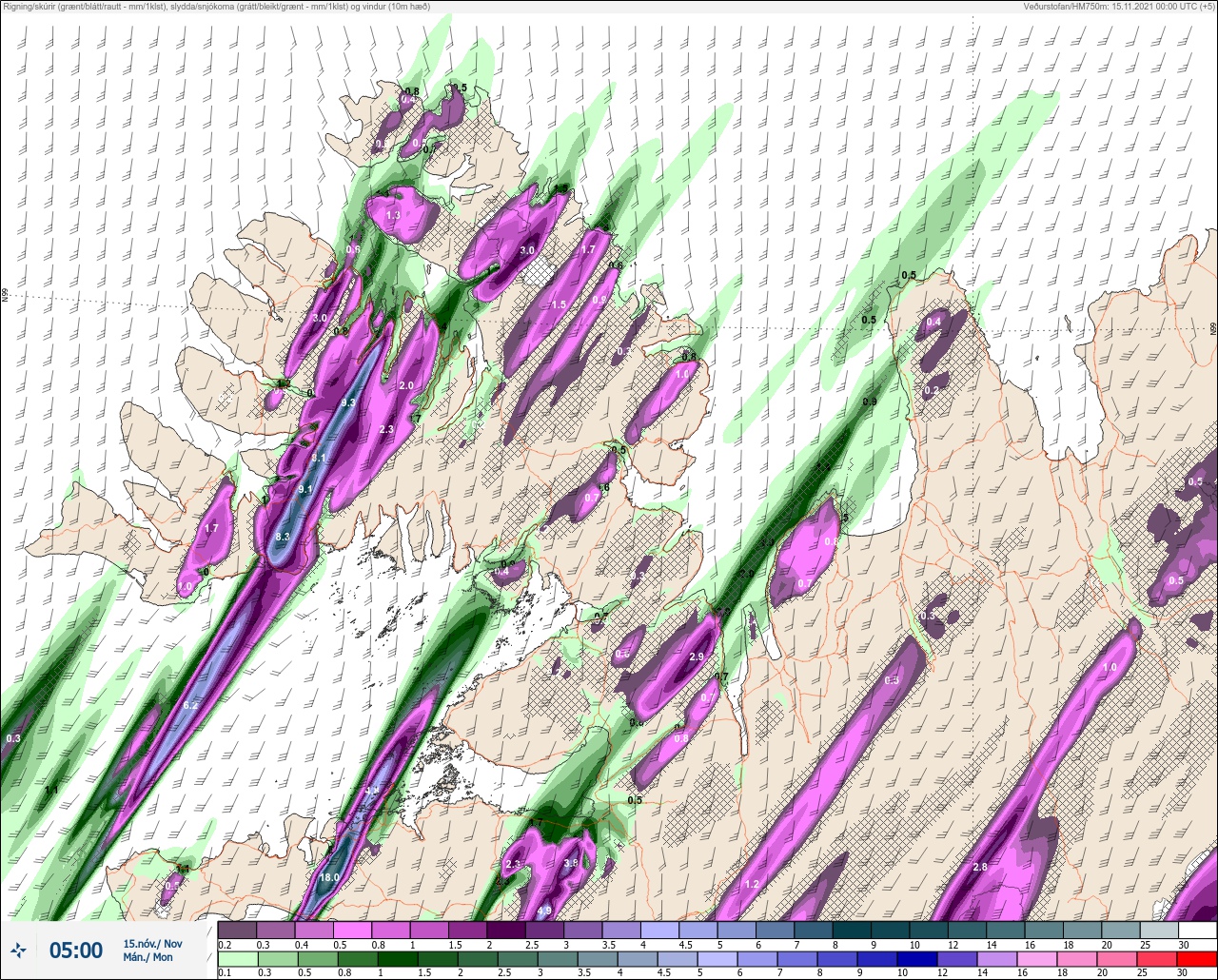Click the 2.9 precipitation value on the map
Screen dimensions: 1218x980
point(697,657)
